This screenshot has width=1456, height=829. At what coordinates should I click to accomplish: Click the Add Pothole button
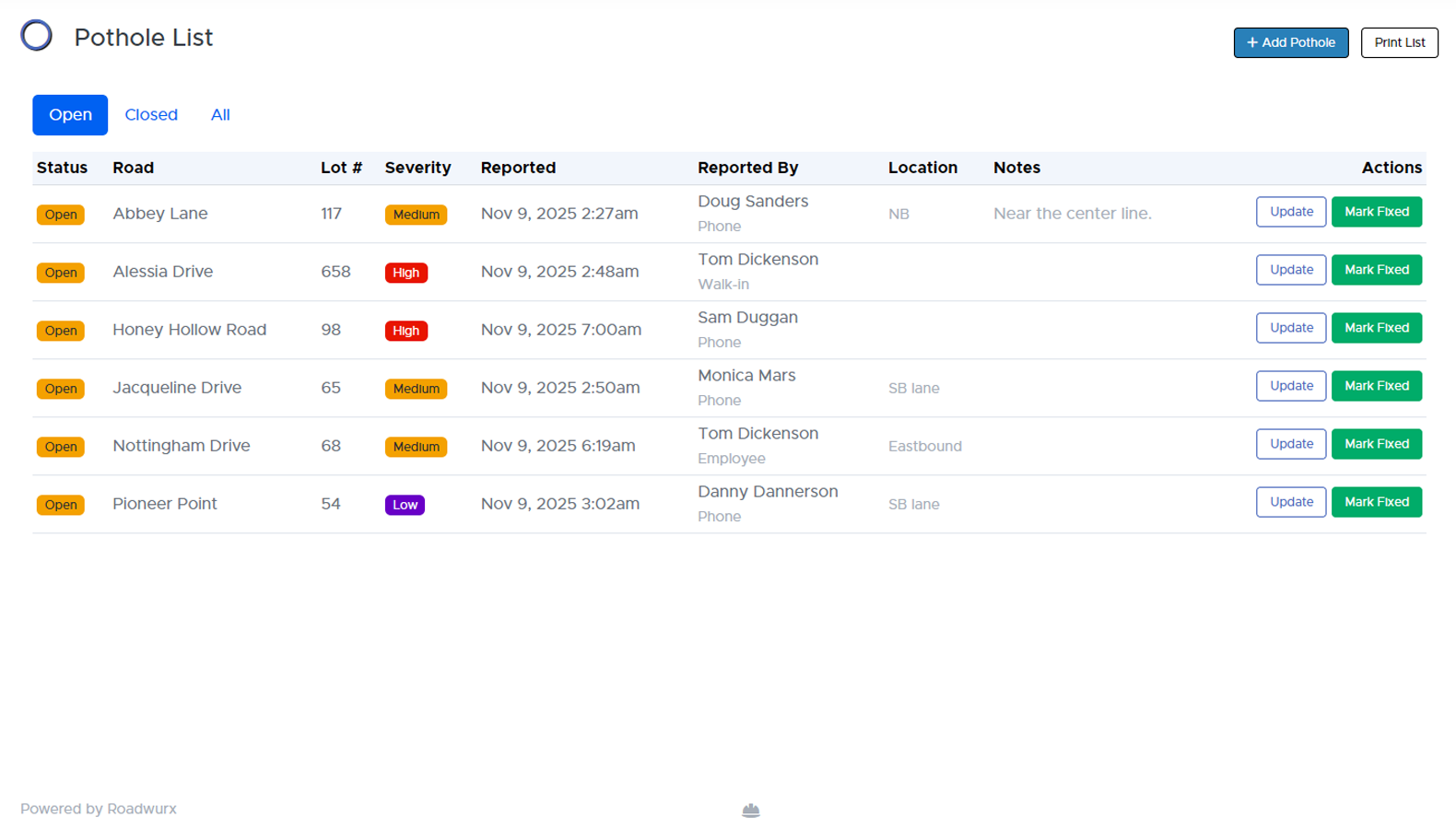(1290, 42)
